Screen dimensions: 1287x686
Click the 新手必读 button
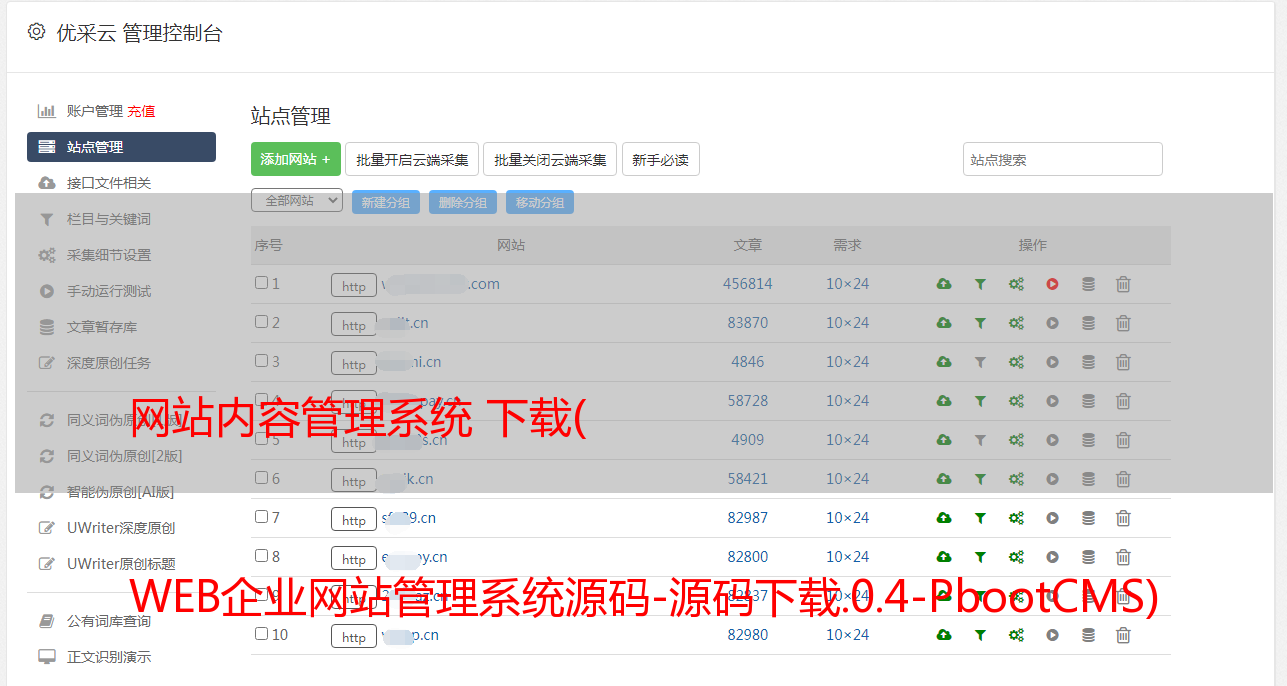pos(660,159)
